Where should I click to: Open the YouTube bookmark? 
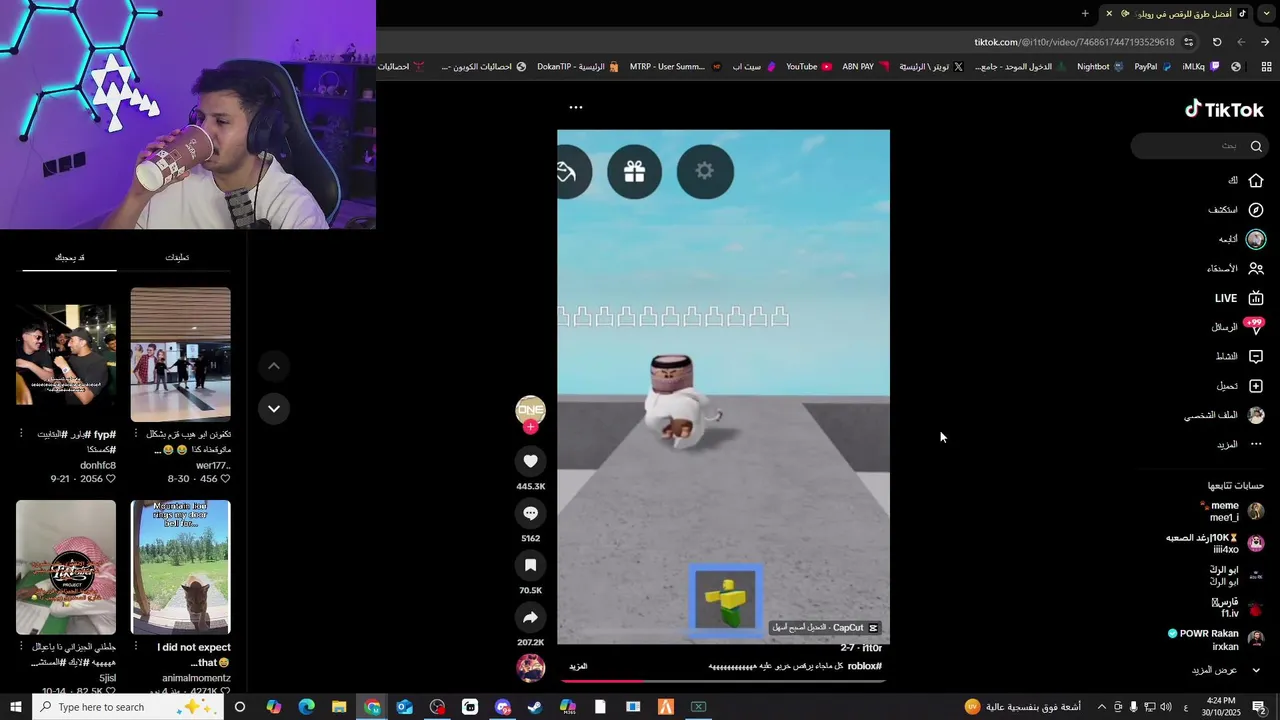click(x=809, y=67)
